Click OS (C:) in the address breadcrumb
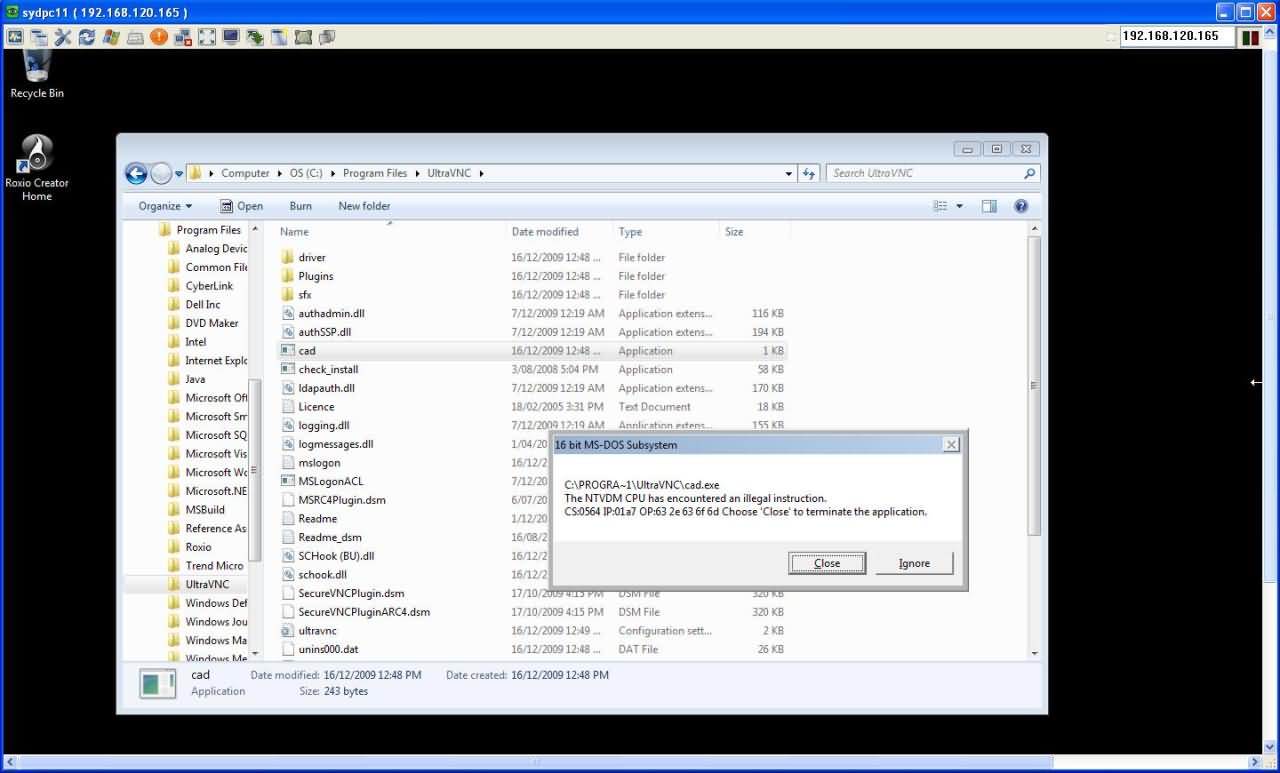 click(306, 173)
